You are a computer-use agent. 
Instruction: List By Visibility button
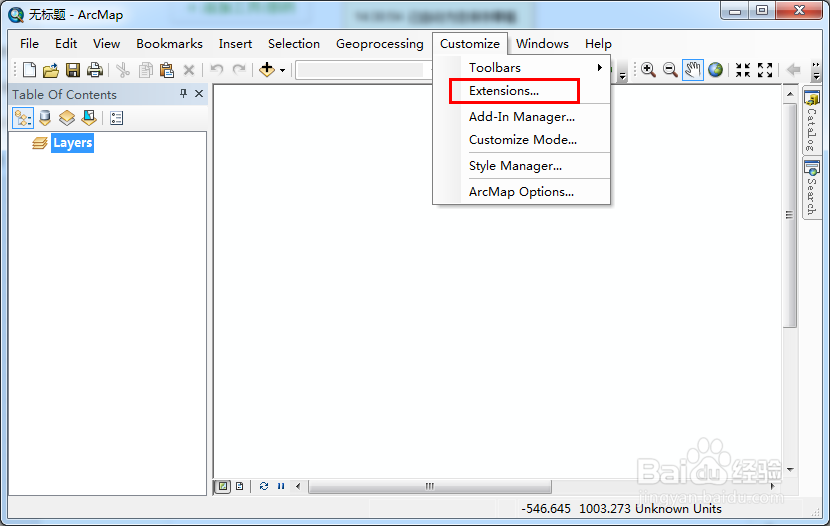click(67, 118)
